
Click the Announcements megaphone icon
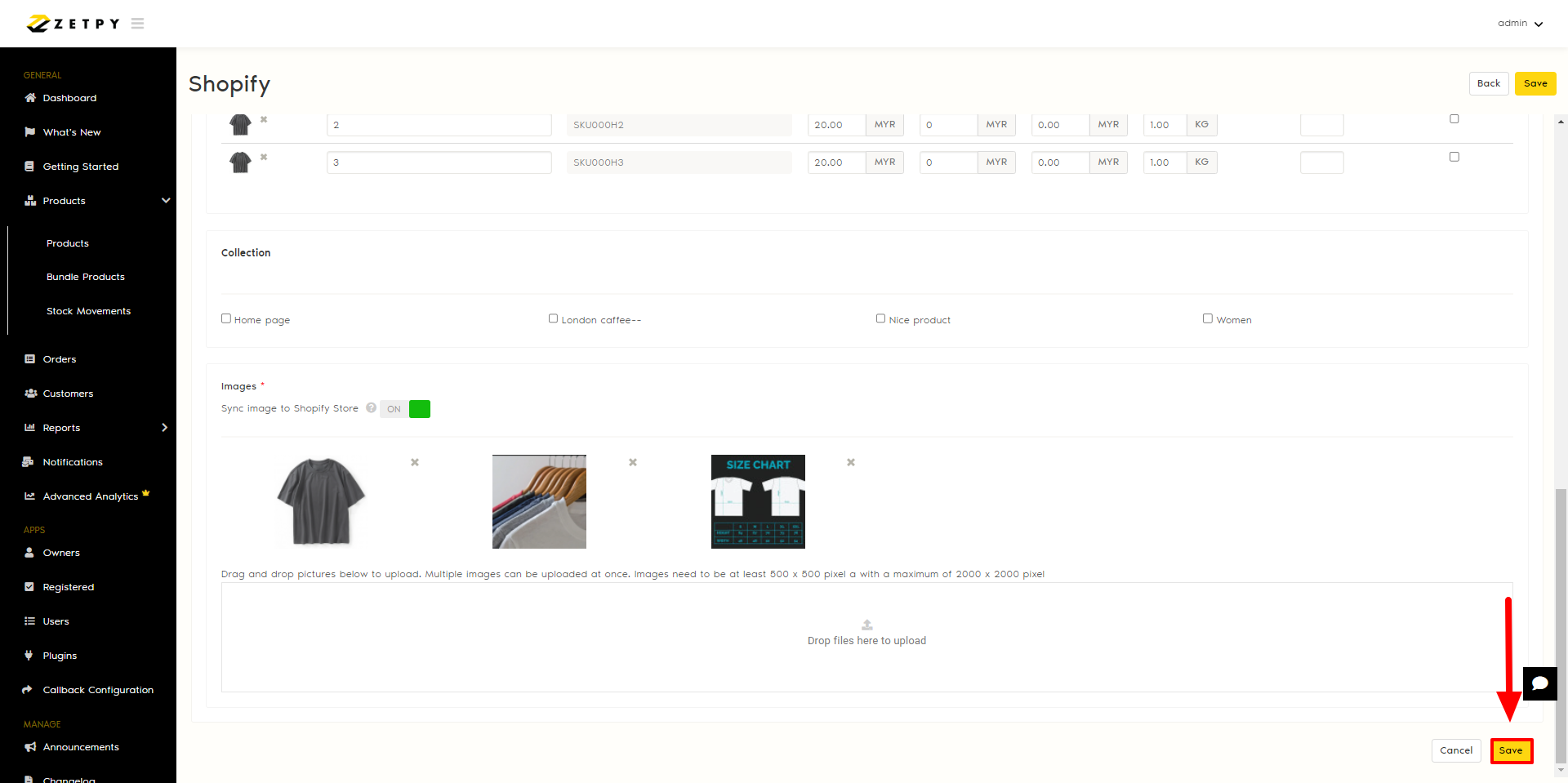pyautogui.click(x=30, y=747)
